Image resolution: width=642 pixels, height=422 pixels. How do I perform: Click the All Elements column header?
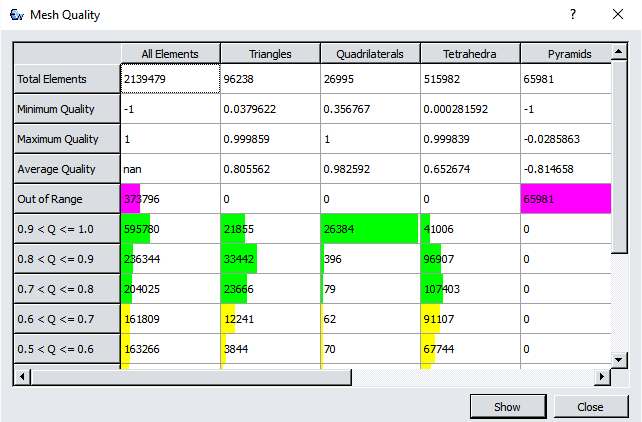[x=170, y=53]
